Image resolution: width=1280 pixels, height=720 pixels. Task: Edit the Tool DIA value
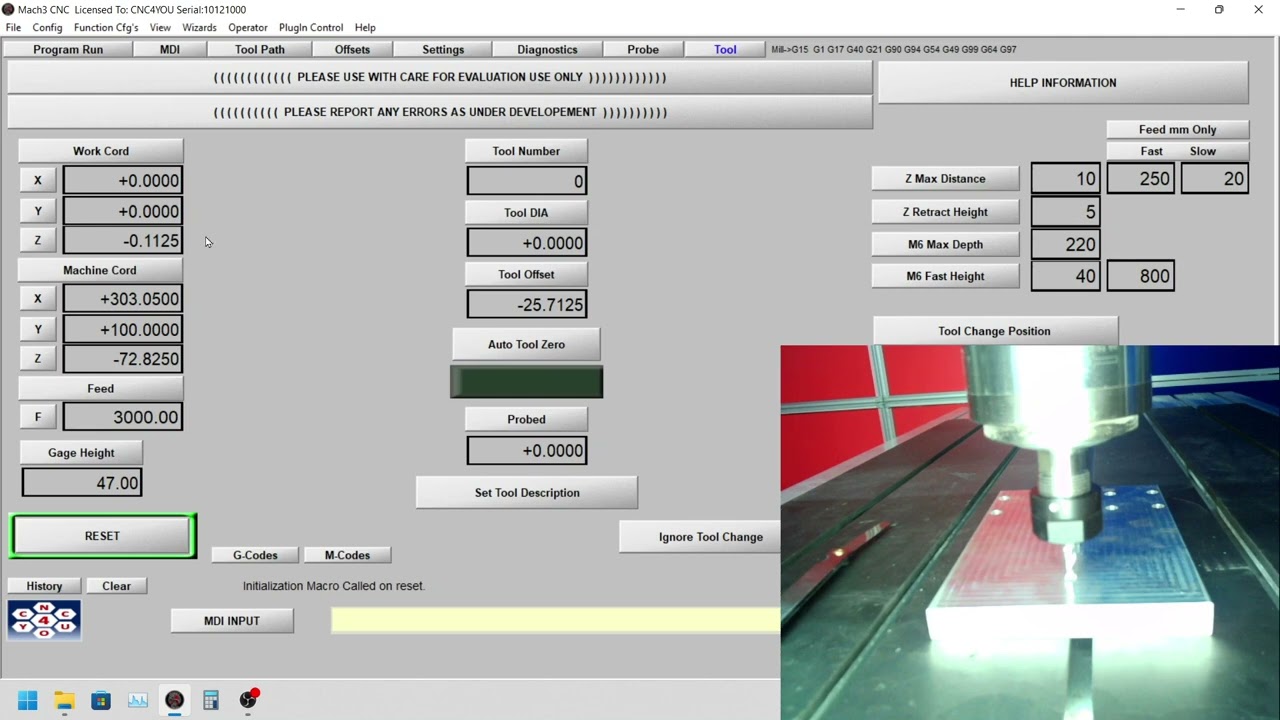527,243
